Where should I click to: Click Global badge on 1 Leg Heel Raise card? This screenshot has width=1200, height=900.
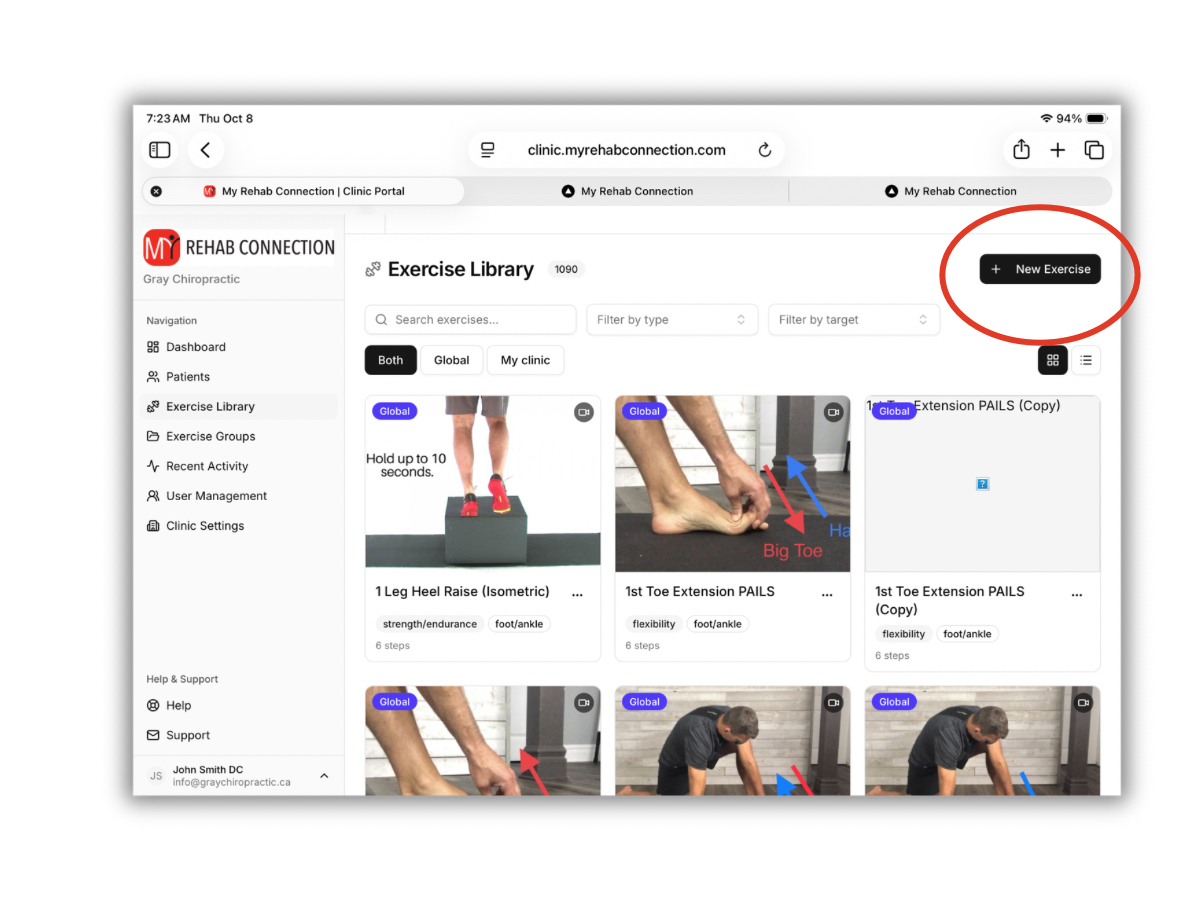tap(395, 411)
